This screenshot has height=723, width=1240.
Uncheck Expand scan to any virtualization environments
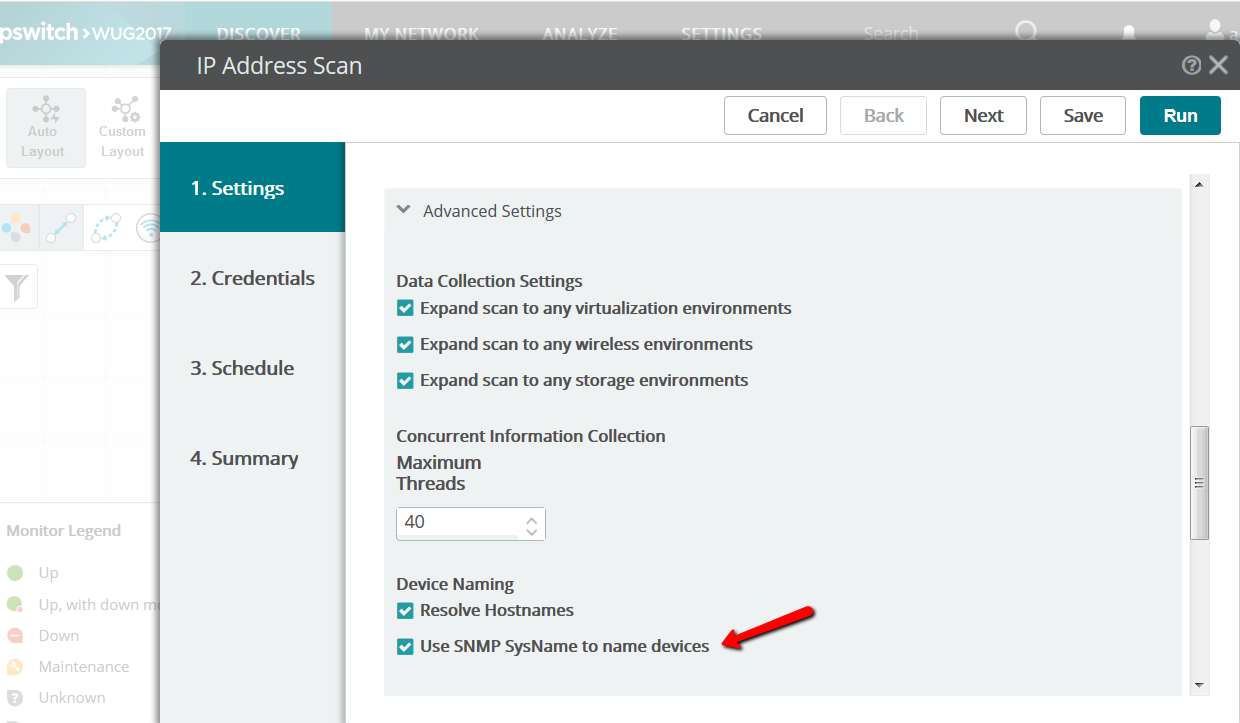pyautogui.click(x=405, y=308)
